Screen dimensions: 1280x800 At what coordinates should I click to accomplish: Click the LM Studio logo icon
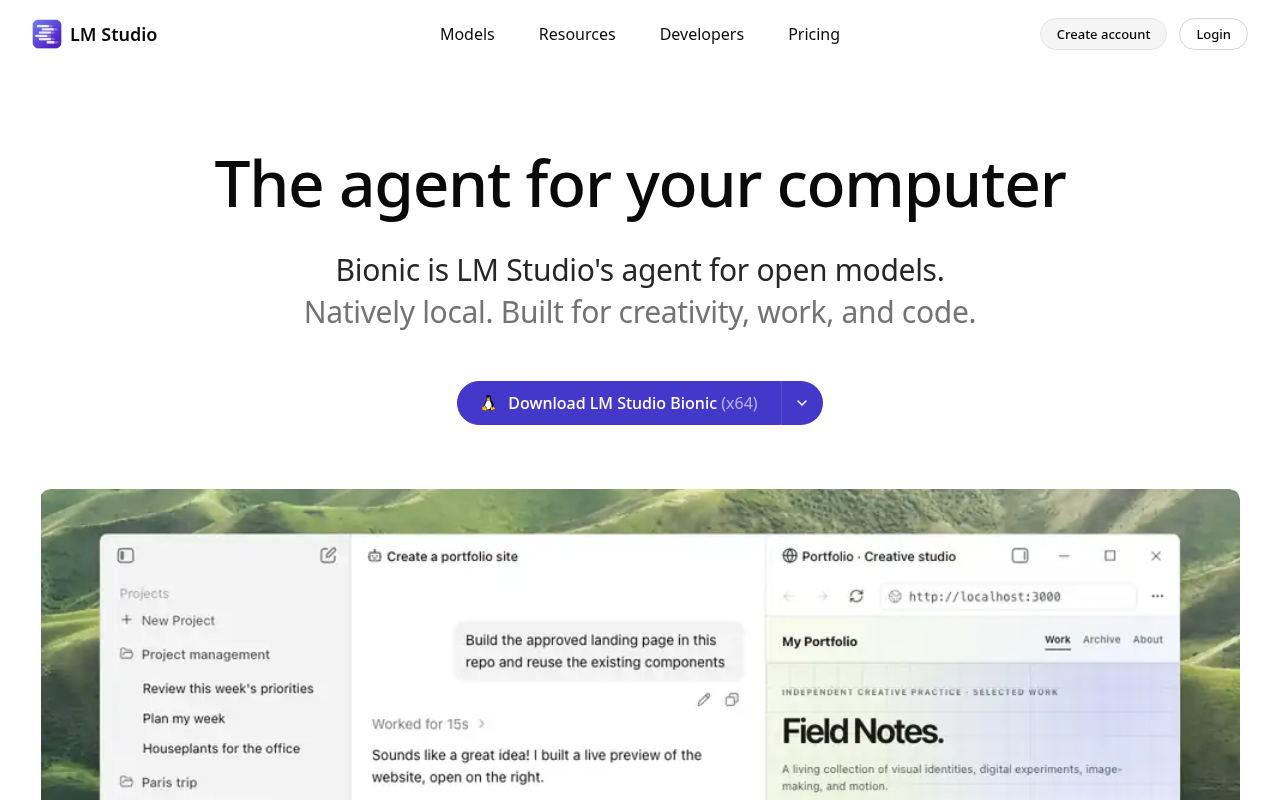47,34
